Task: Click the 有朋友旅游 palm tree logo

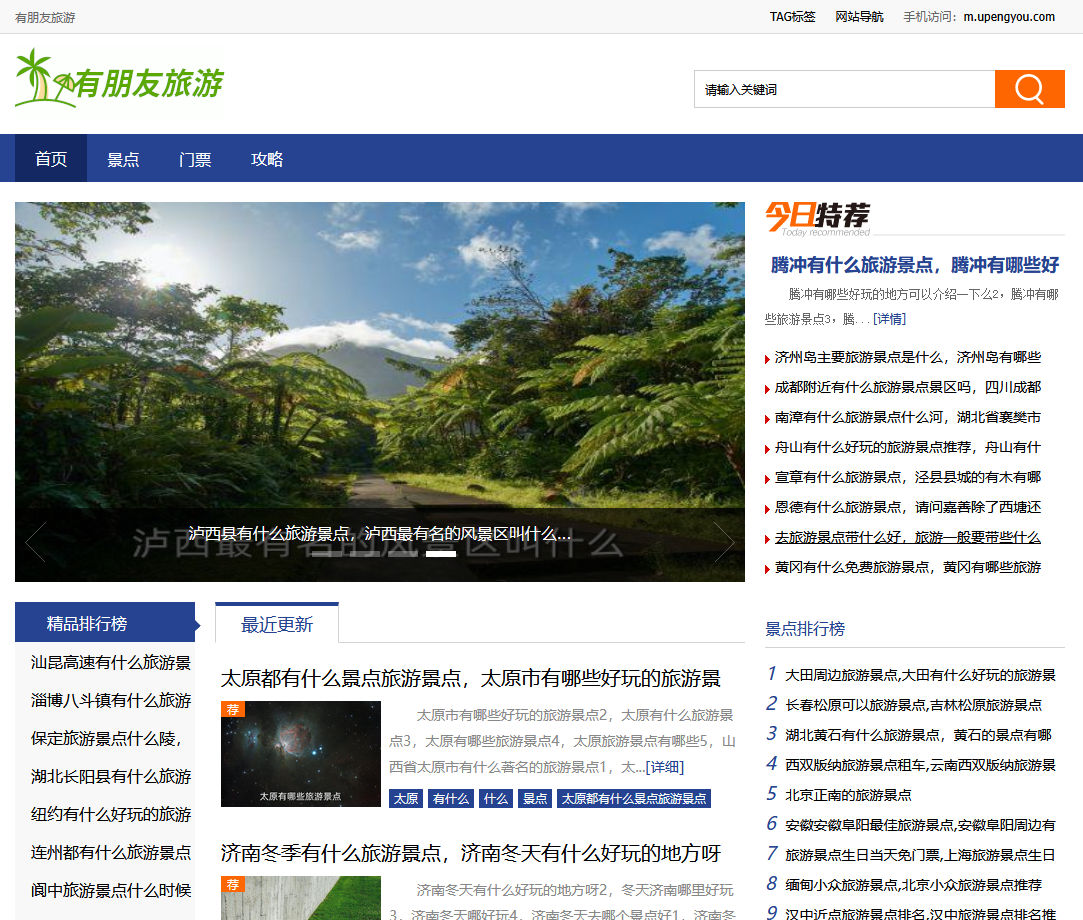Action: [x=119, y=79]
